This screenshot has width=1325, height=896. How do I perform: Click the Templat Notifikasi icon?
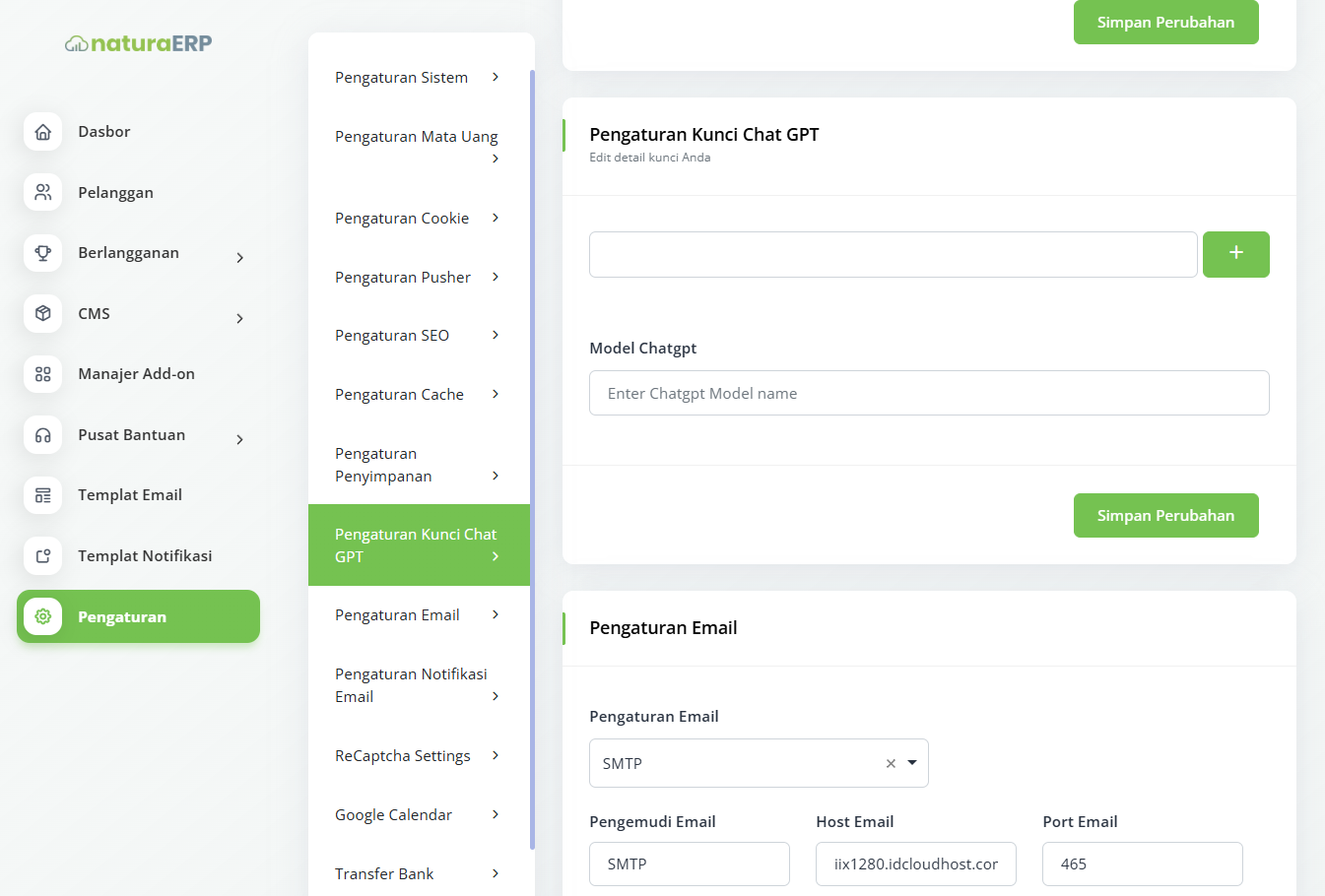(42, 556)
